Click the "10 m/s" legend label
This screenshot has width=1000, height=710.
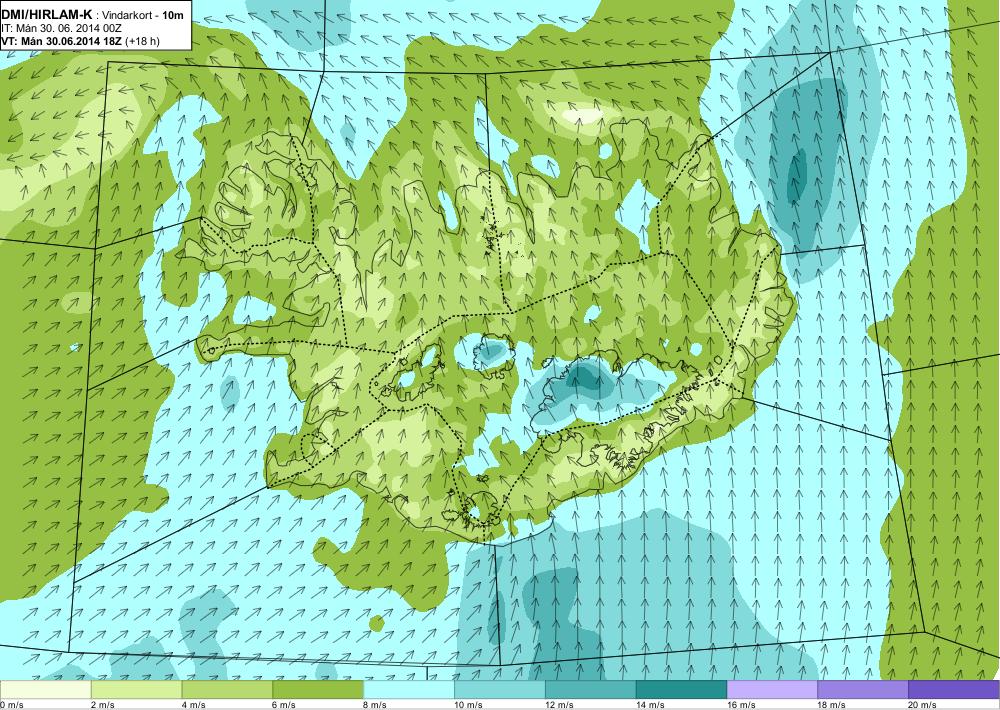click(x=469, y=705)
